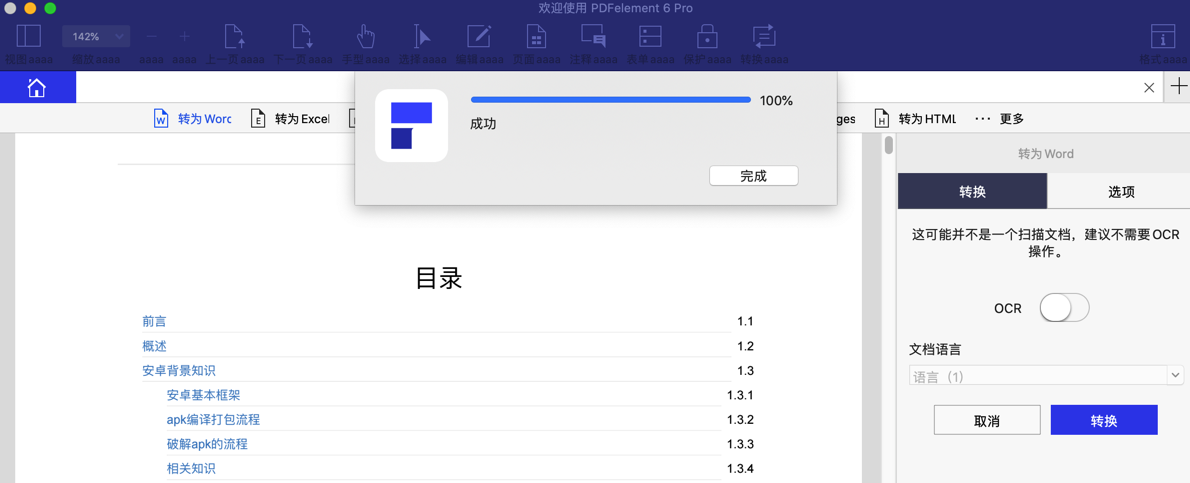Switch to the 选项 tab
Image resolution: width=1190 pixels, height=483 pixels.
[1121, 192]
